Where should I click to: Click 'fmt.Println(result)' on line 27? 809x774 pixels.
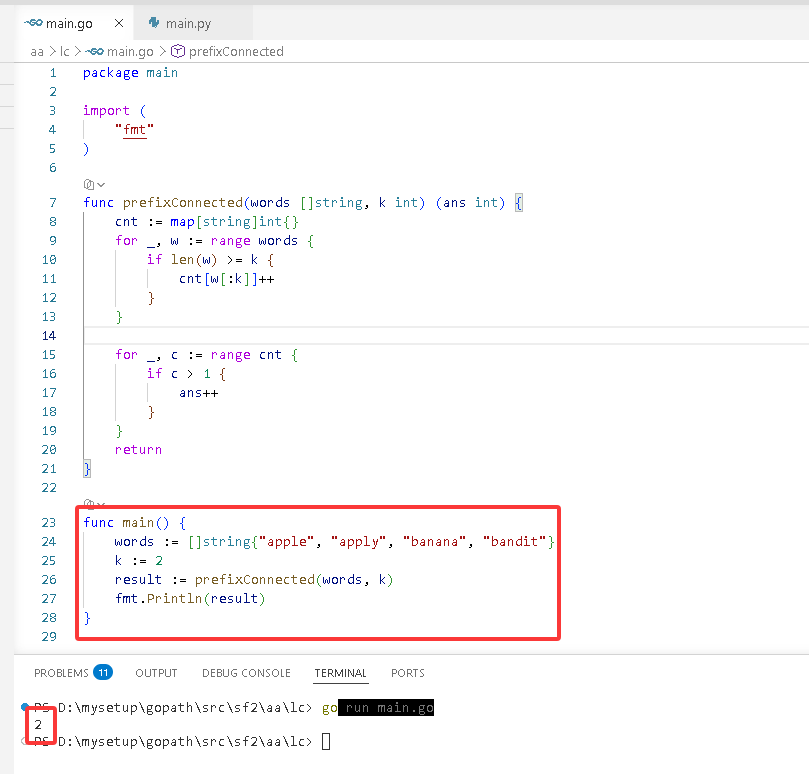190,599
